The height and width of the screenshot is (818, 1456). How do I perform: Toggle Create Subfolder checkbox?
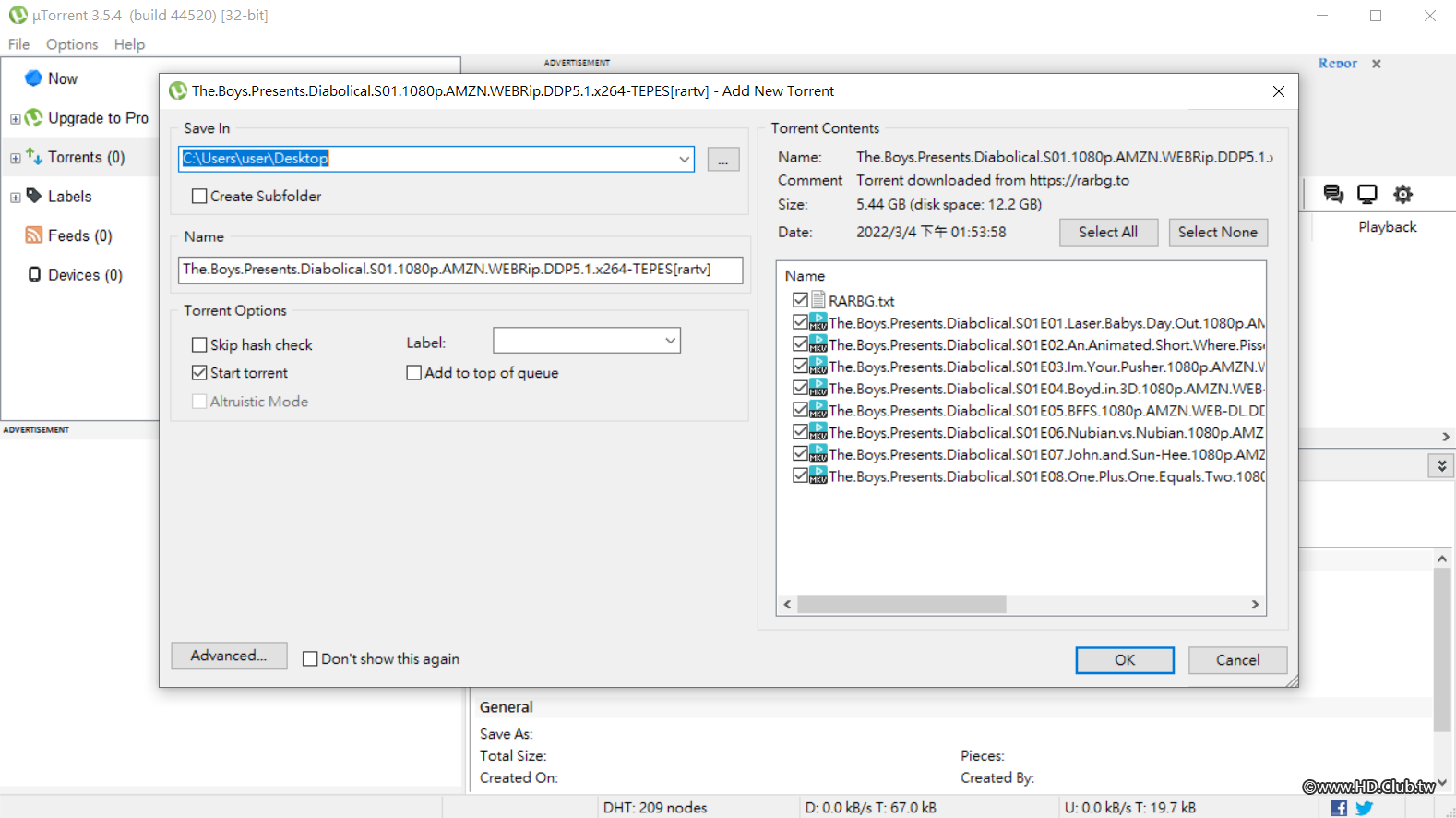point(199,196)
